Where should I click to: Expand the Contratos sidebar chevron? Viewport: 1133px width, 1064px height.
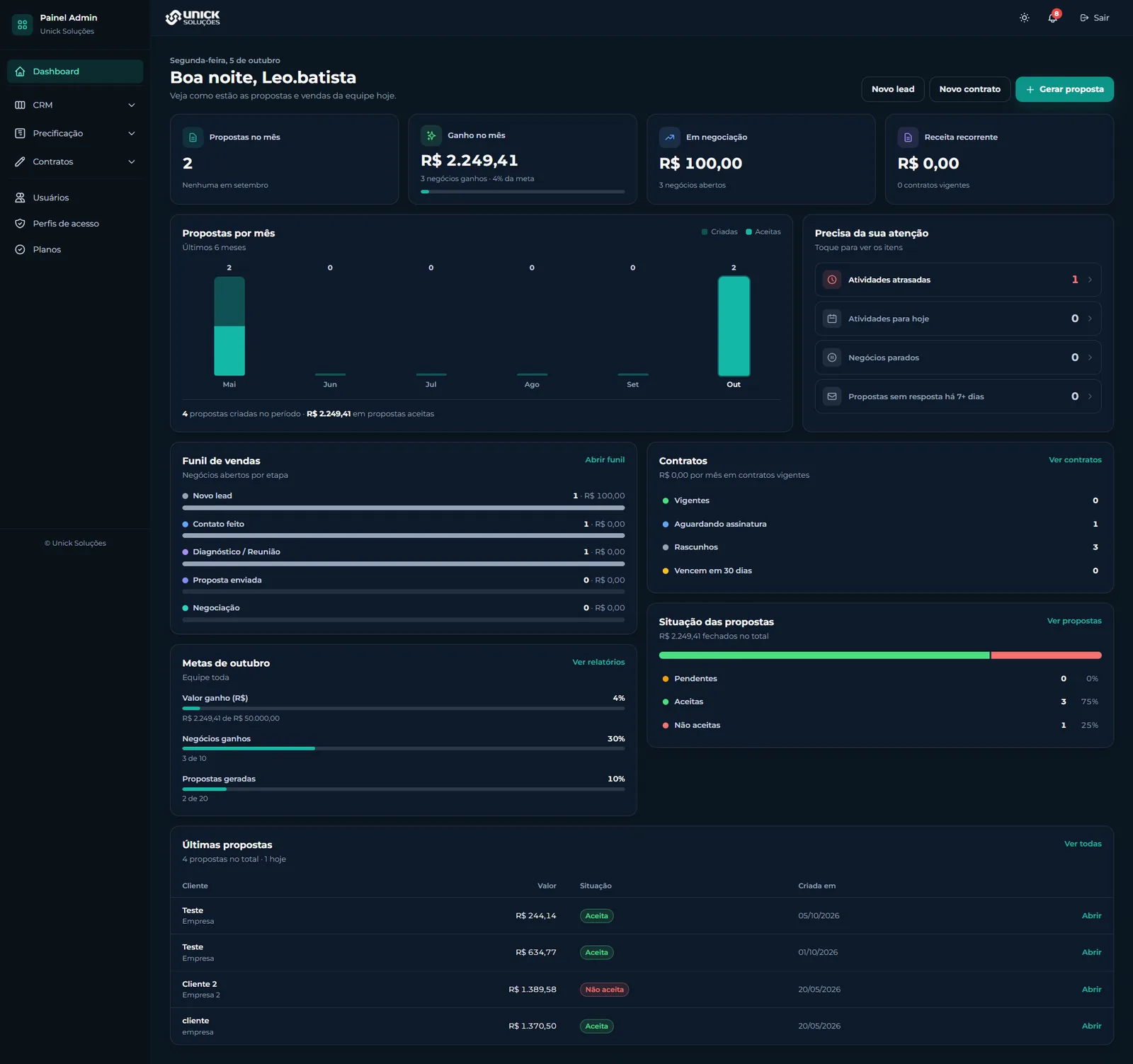[x=131, y=161]
